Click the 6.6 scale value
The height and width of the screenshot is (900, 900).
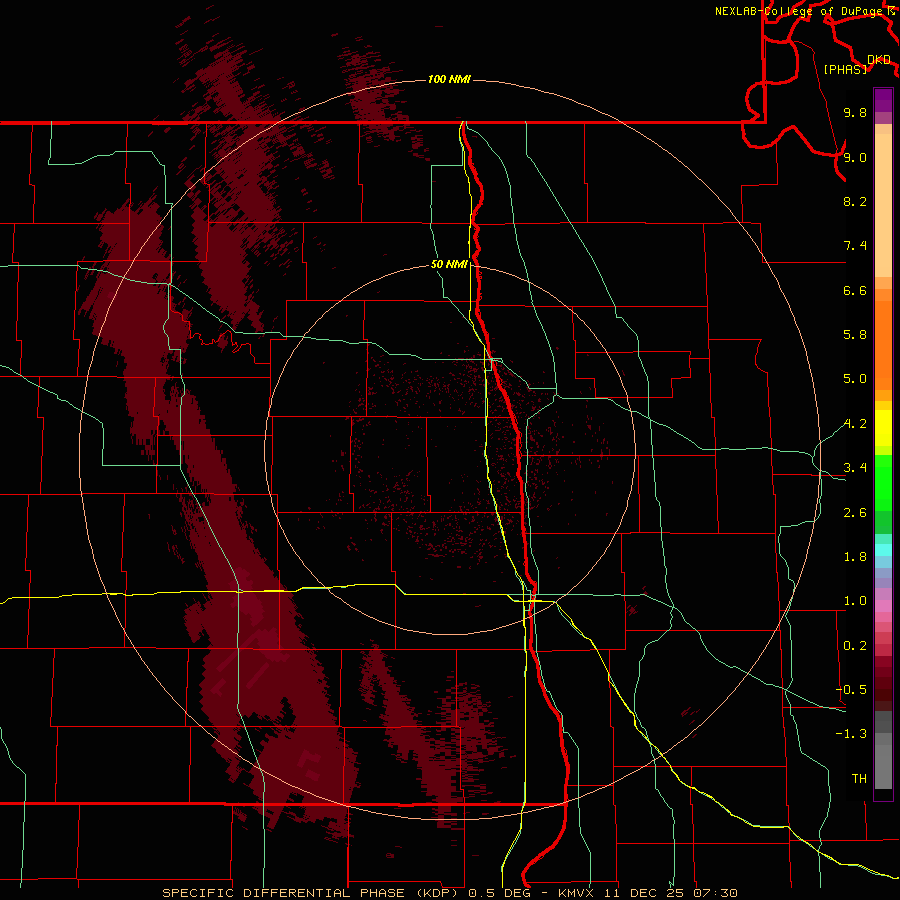pyautogui.click(x=855, y=290)
